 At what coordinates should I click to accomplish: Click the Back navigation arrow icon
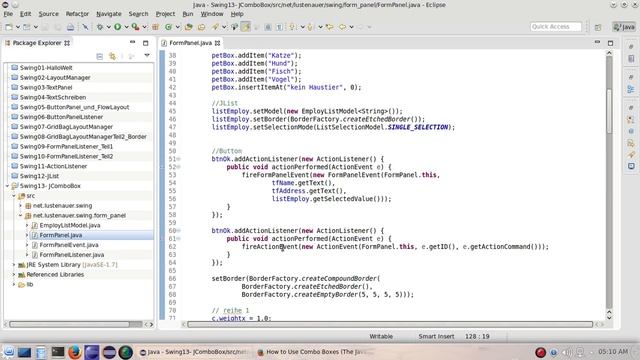pyautogui.click(x=342, y=27)
